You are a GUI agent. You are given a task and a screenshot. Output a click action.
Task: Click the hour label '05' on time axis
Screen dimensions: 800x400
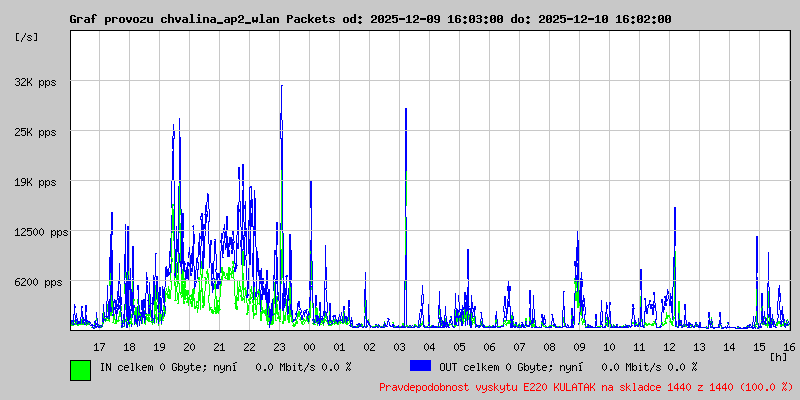click(460, 347)
